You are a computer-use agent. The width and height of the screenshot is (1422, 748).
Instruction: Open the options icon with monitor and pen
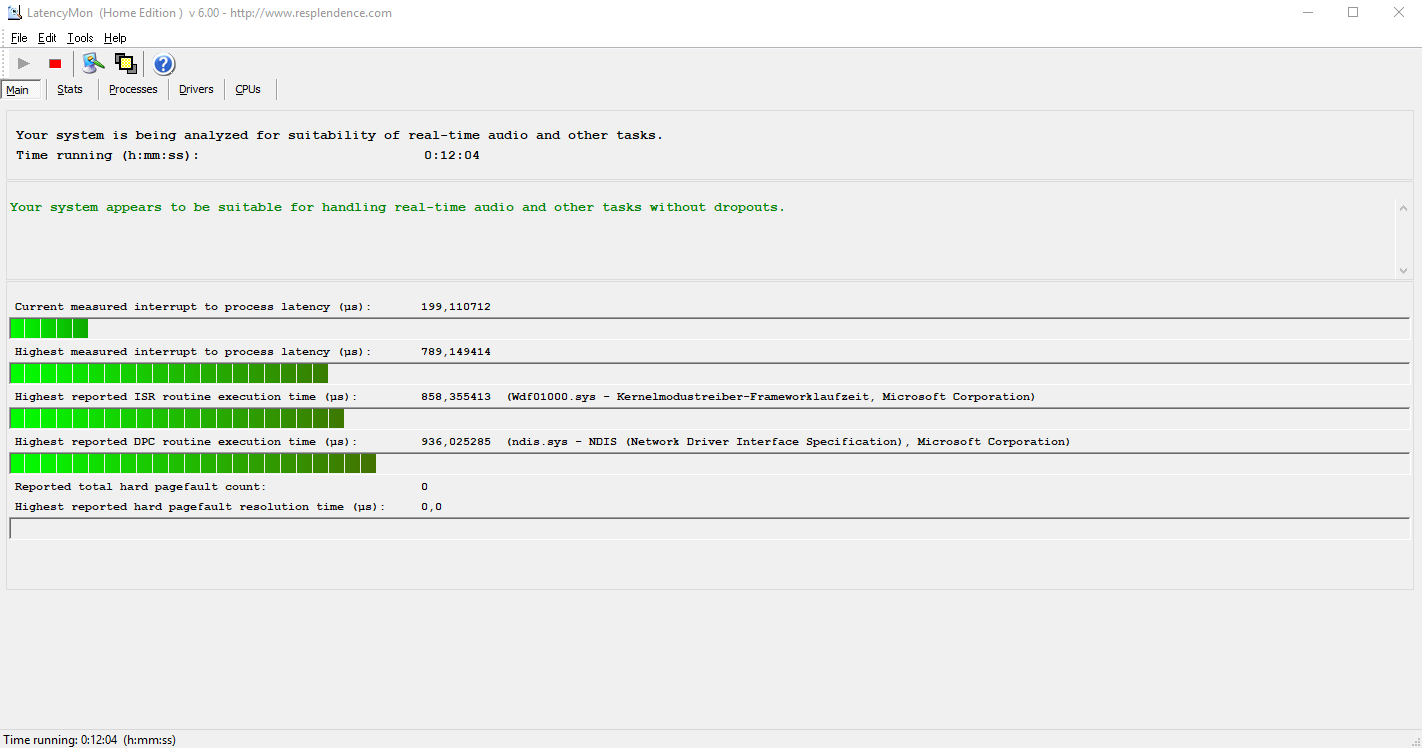[93, 64]
